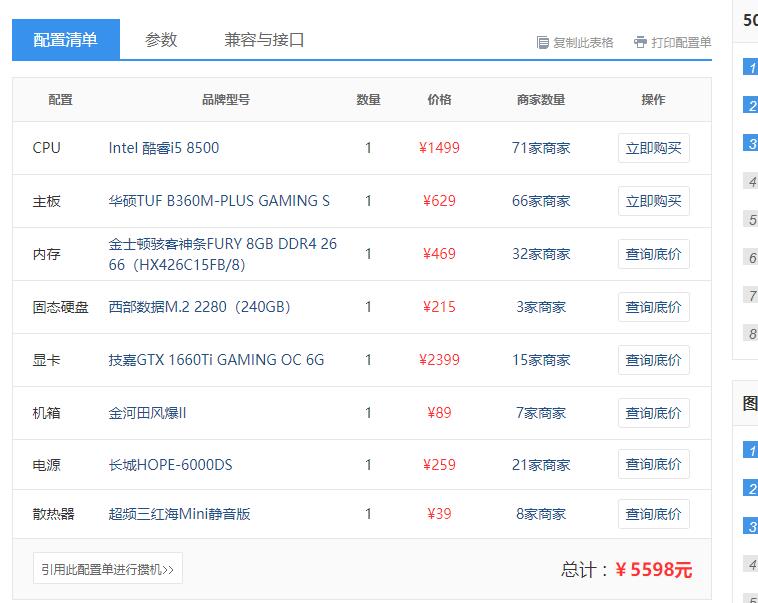The image size is (758, 603).
Task: Click the 显卡 category label
Action: (46, 360)
